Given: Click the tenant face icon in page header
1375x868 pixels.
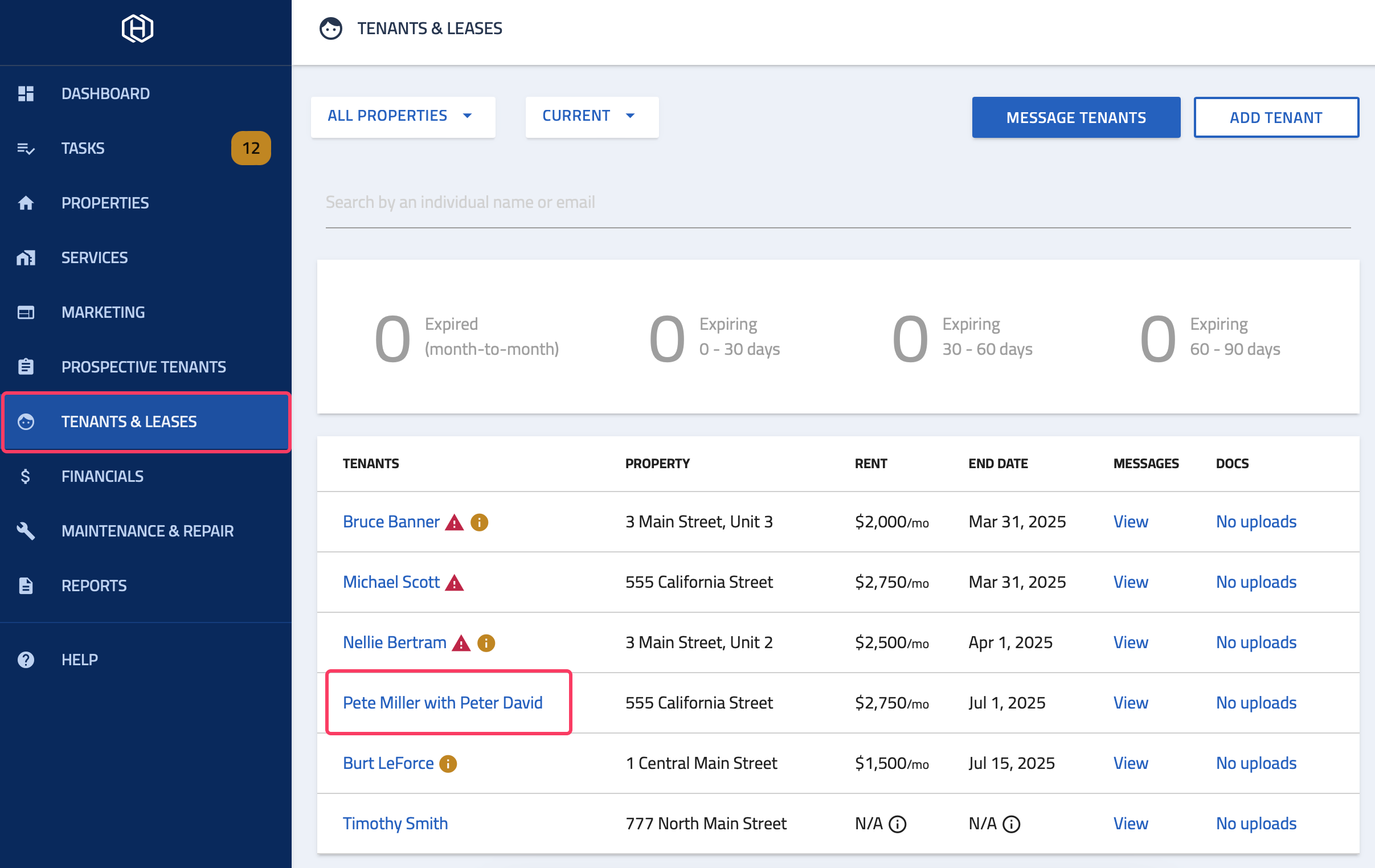Looking at the screenshot, I should 330,28.
